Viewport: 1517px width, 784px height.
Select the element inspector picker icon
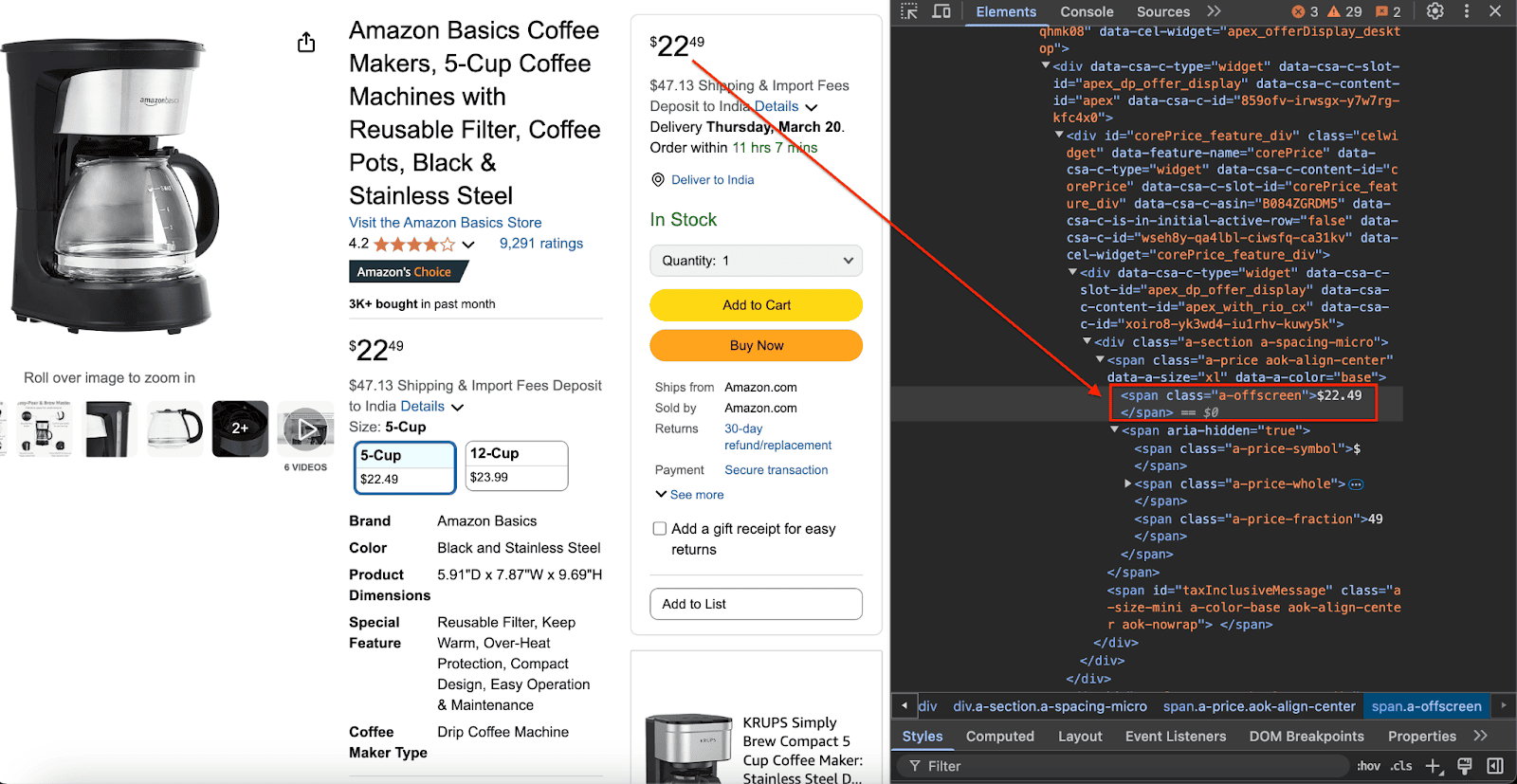pyautogui.click(x=909, y=11)
